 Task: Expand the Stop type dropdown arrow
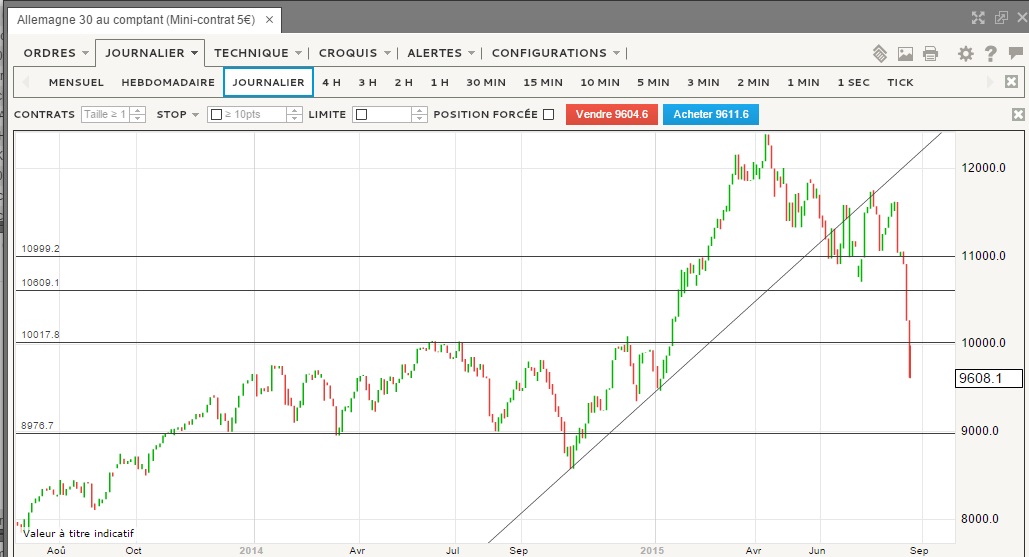[195, 114]
